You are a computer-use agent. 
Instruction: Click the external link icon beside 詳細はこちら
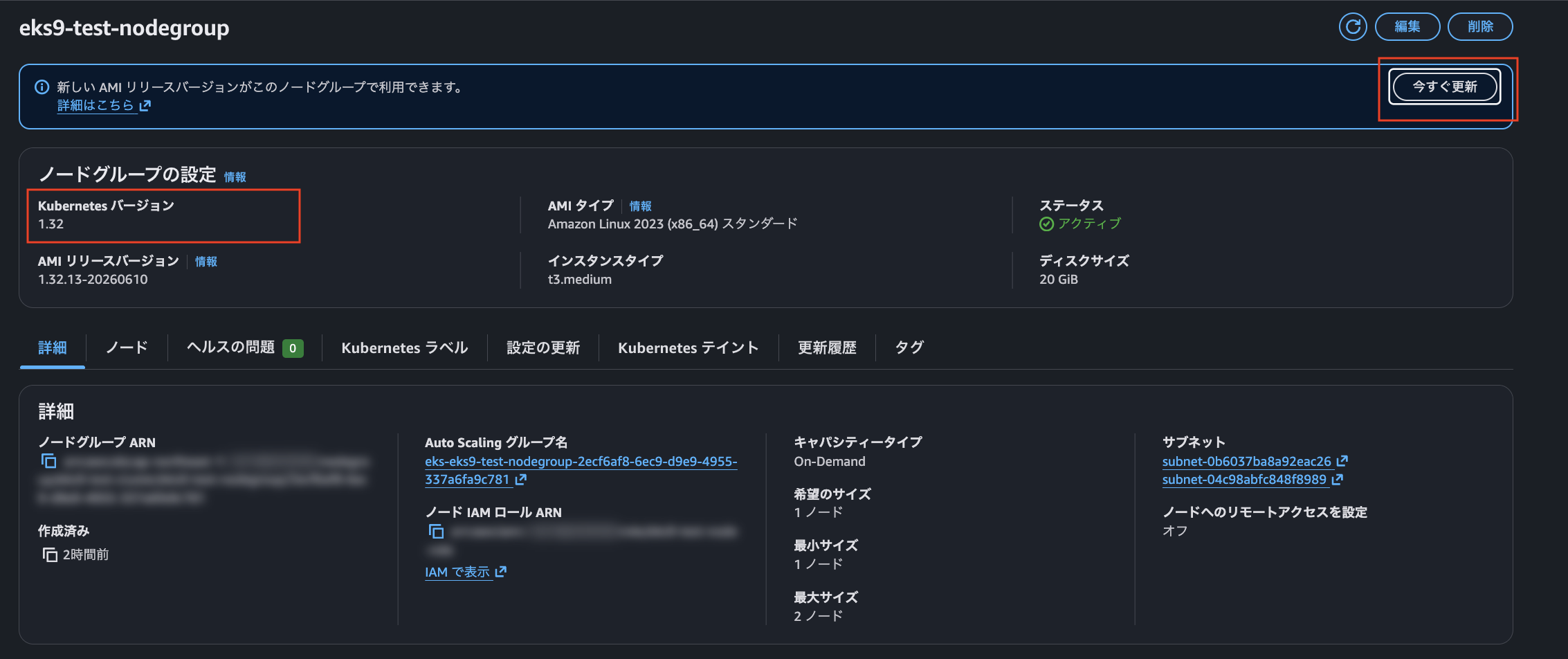pyautogui.click(x=145, y=106)
